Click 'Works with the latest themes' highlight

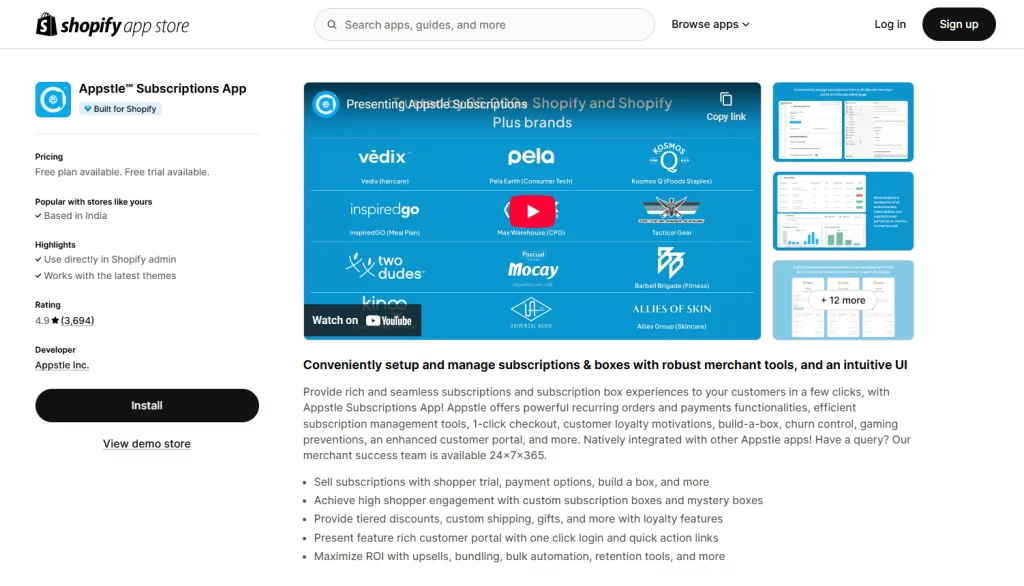click(110, 276)
